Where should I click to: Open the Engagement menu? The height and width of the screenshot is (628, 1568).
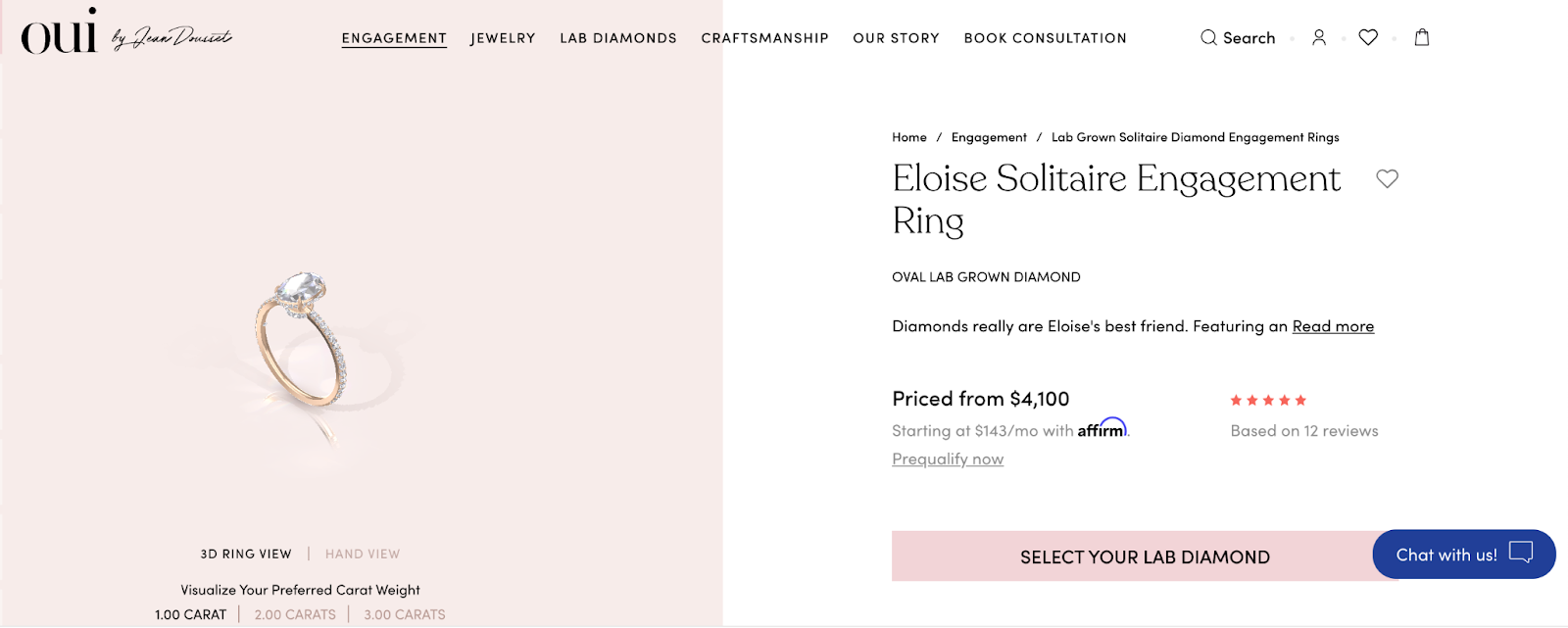[394, 38]
